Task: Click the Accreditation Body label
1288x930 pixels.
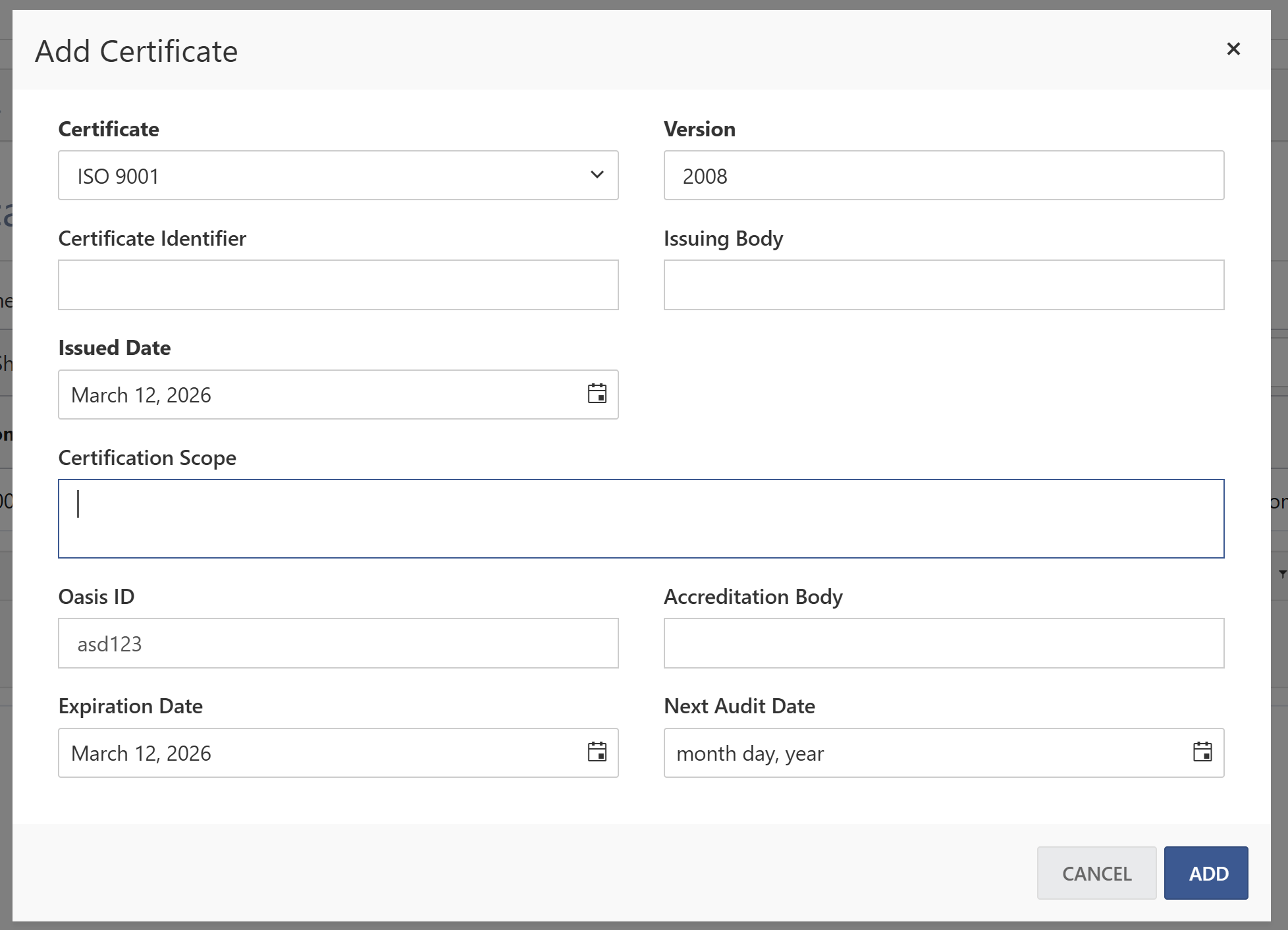Action: click(x=753, y=597)
